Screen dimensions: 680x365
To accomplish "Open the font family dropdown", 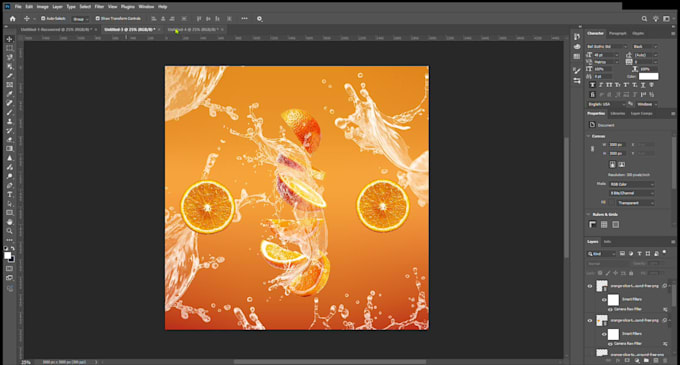I will pyautogui.click(x=607, y=46).
